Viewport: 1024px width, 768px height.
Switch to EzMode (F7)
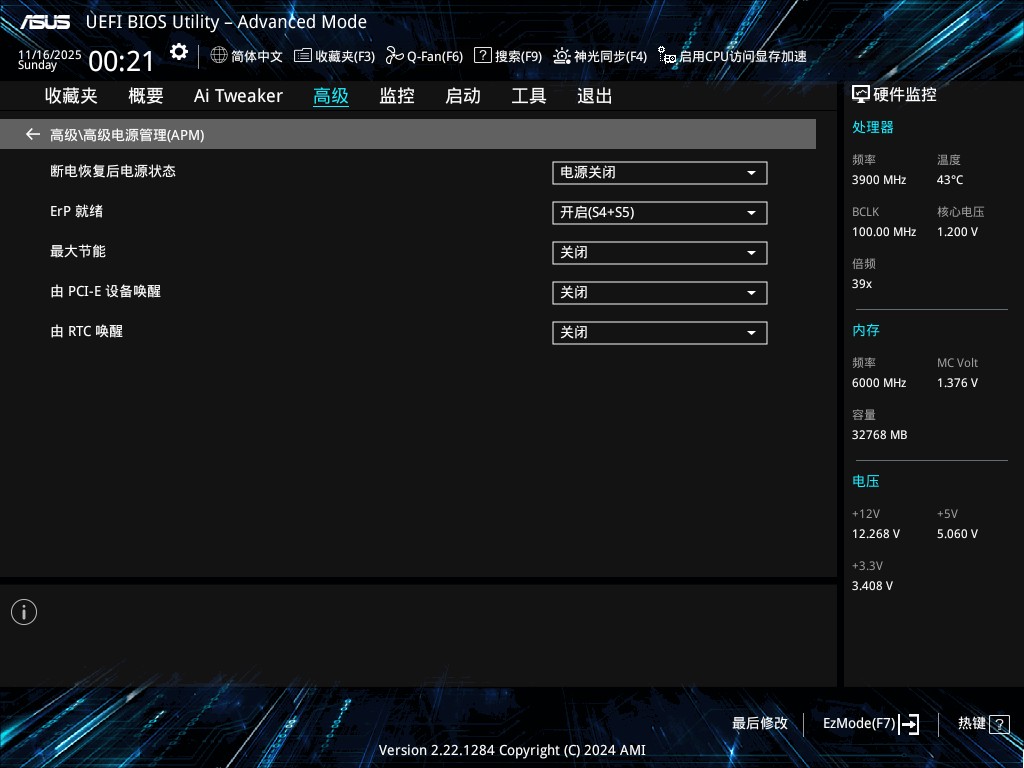click(870, 723)
